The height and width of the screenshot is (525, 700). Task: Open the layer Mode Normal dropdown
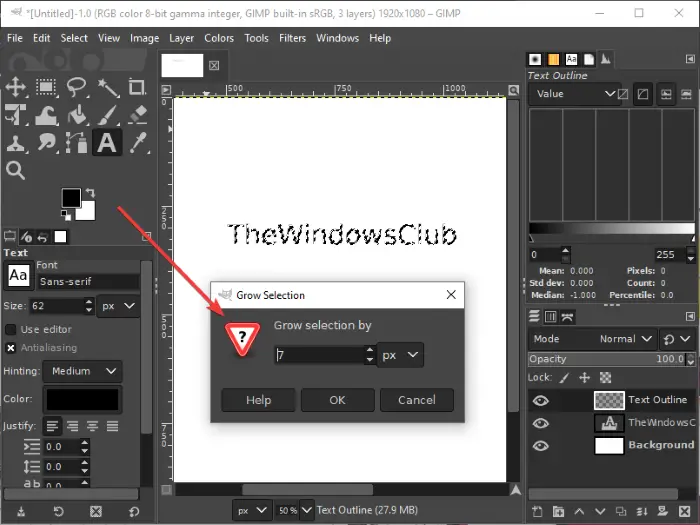592,339
